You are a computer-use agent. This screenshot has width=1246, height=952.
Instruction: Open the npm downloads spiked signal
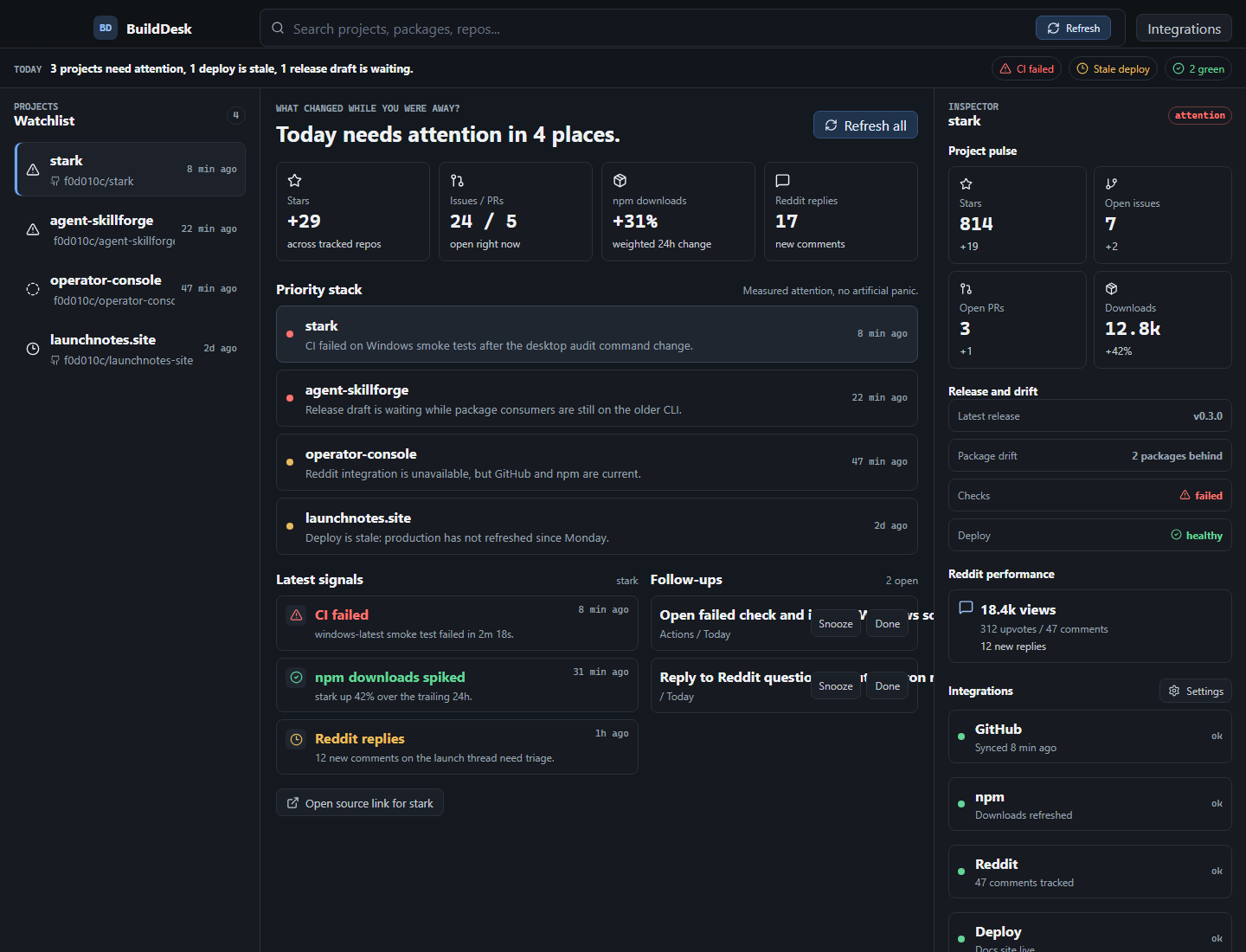tap(457, 685)
